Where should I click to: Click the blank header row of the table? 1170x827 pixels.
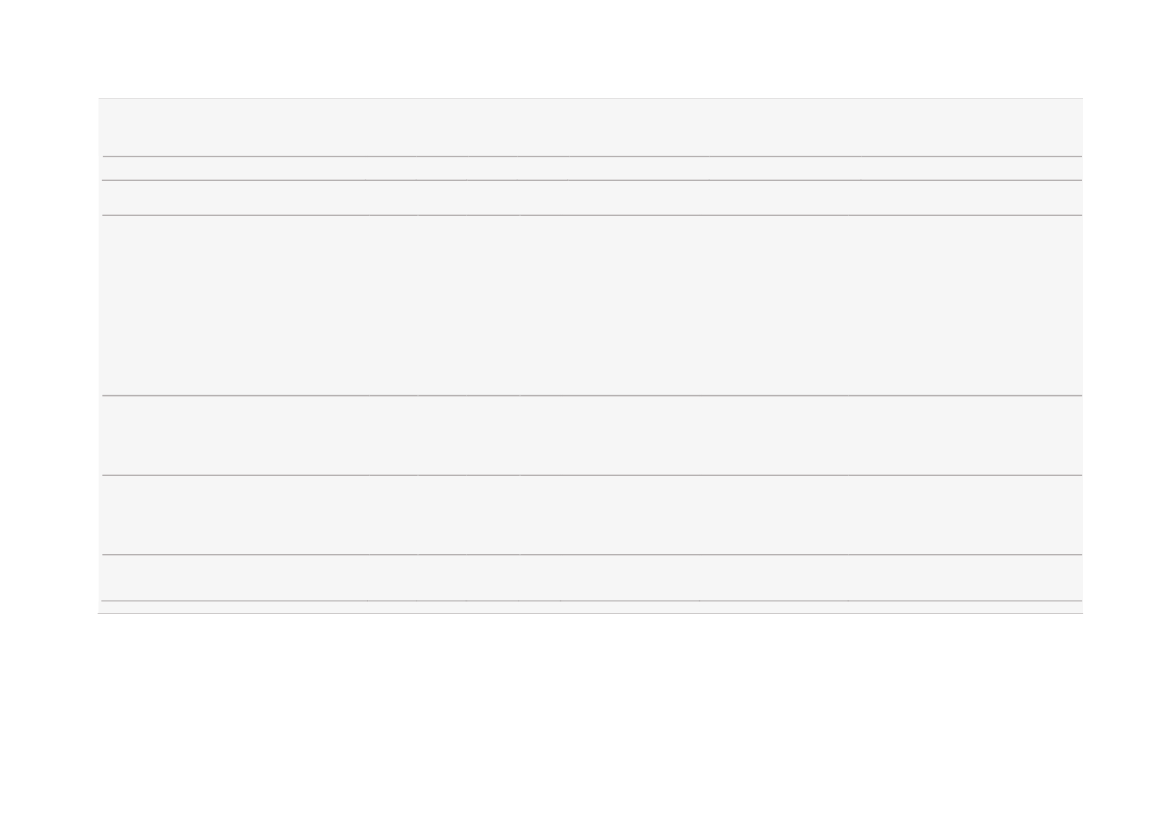tap(592, 128)
